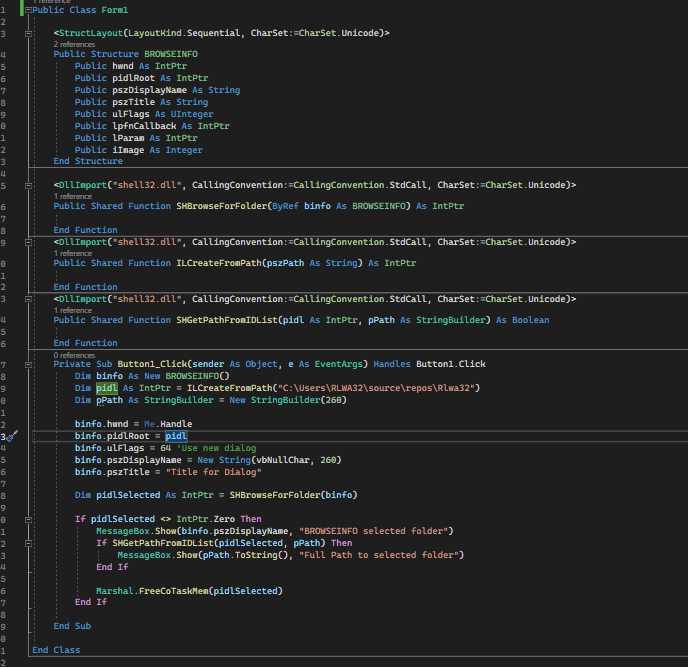Viewport: 688px width, 667px height.
Task: Click 'SHGetPathFromIDList' in its Public Shared Function declaration
Action: pyautogui.click(x=226, y=320)
